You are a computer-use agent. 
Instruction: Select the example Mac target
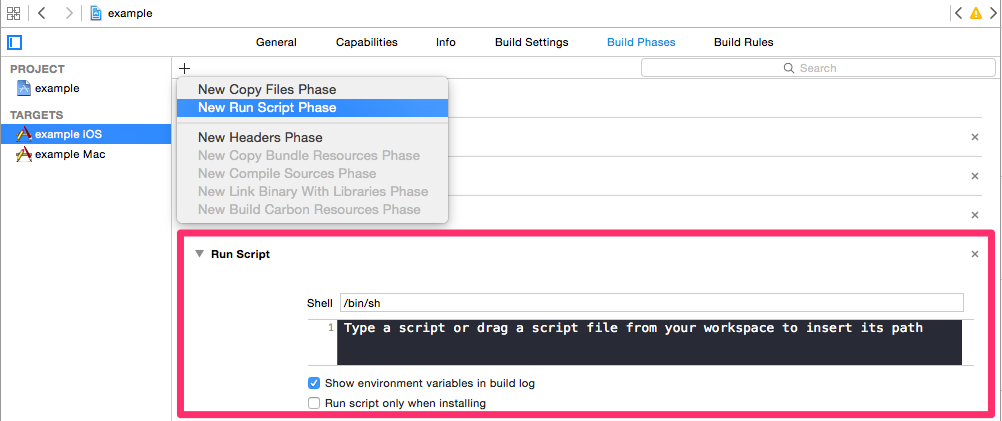point(69,154)
